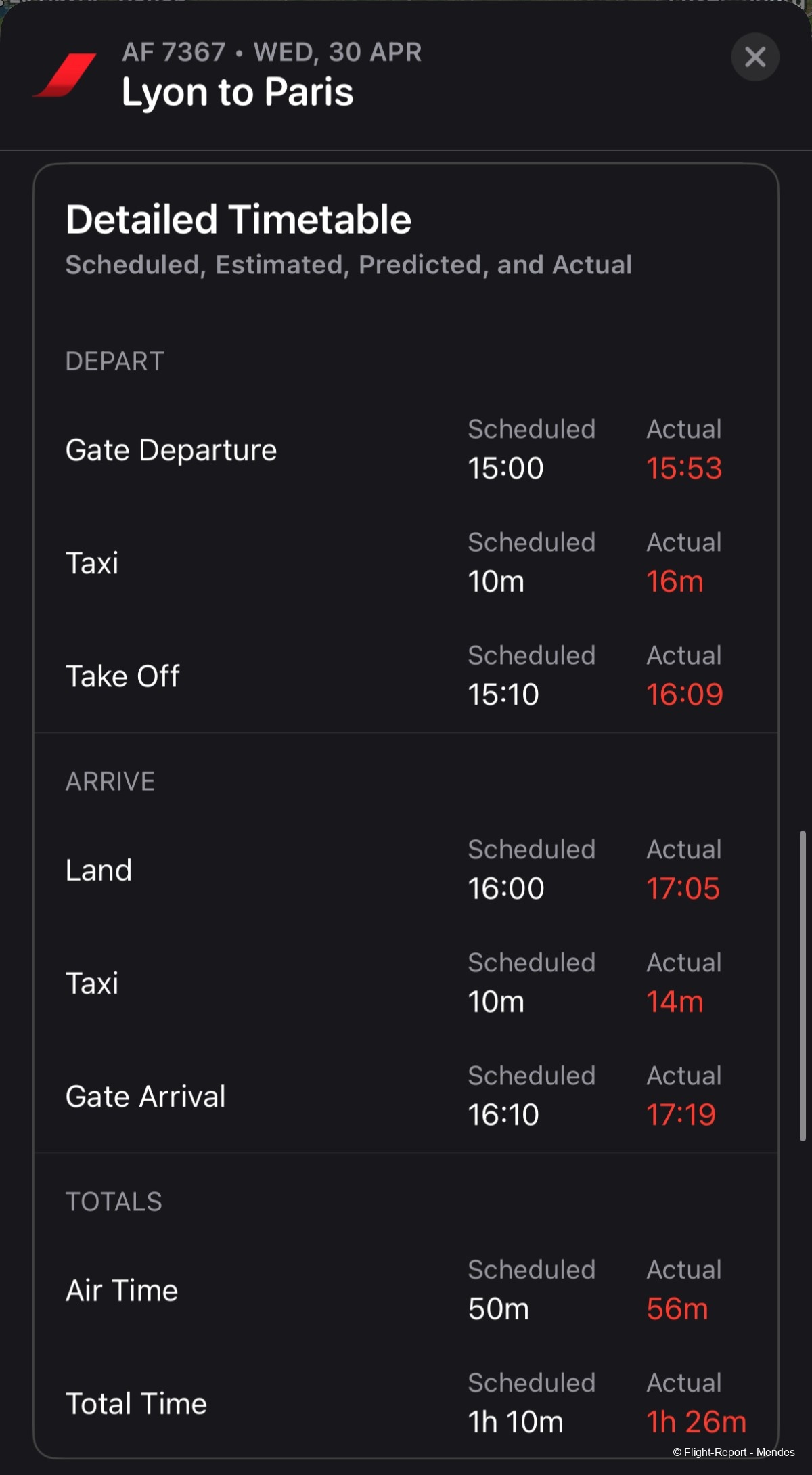Tap actual landing time 17:05
Image resolution: width=812 pixels, height=1475 pixels.
[683, 888]
